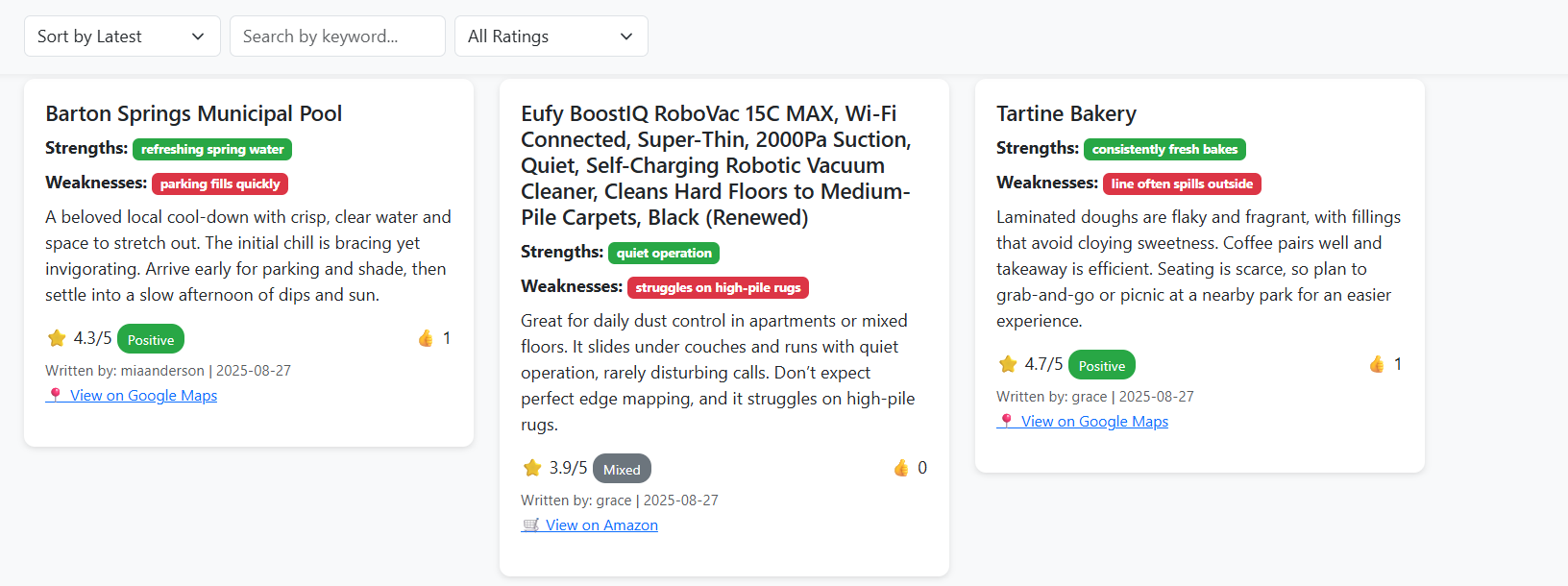Click the 'refreshing spring water' strength tag
Viewport: 1568px width, 586px height.
[212, 149]
